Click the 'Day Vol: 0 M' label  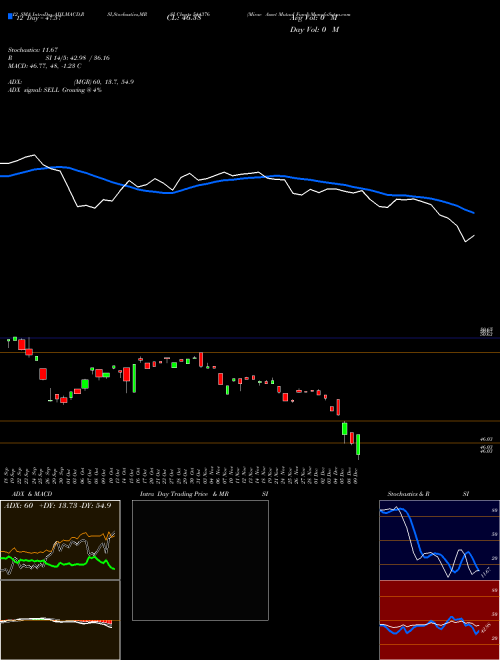(x=314, y=29)
